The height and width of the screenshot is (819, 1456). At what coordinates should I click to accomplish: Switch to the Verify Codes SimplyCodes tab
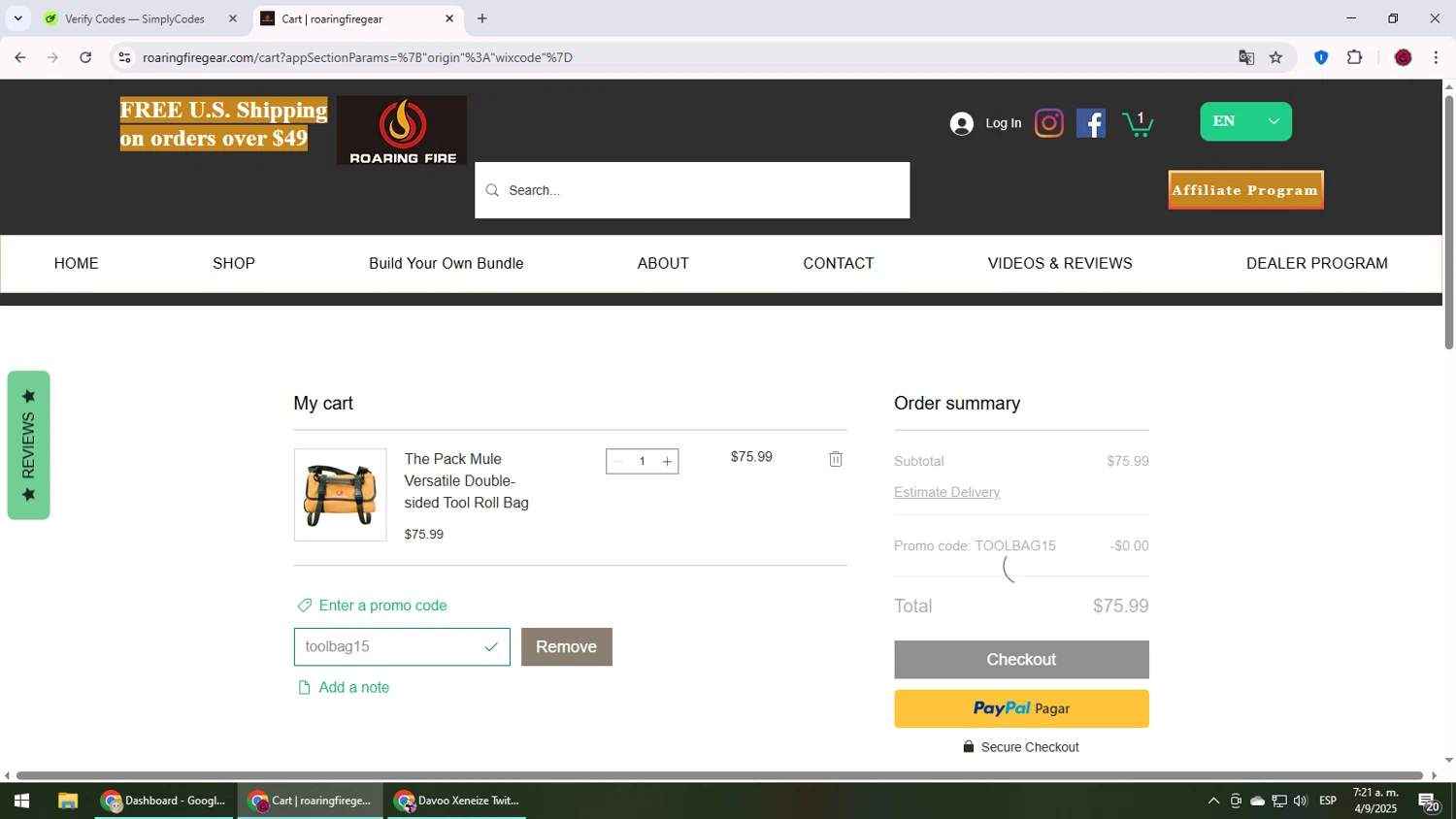click(x=133, y=18)
